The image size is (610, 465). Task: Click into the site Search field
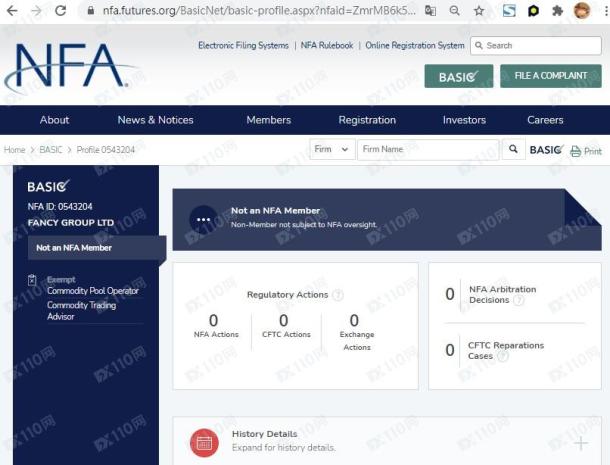click(536, 46)
